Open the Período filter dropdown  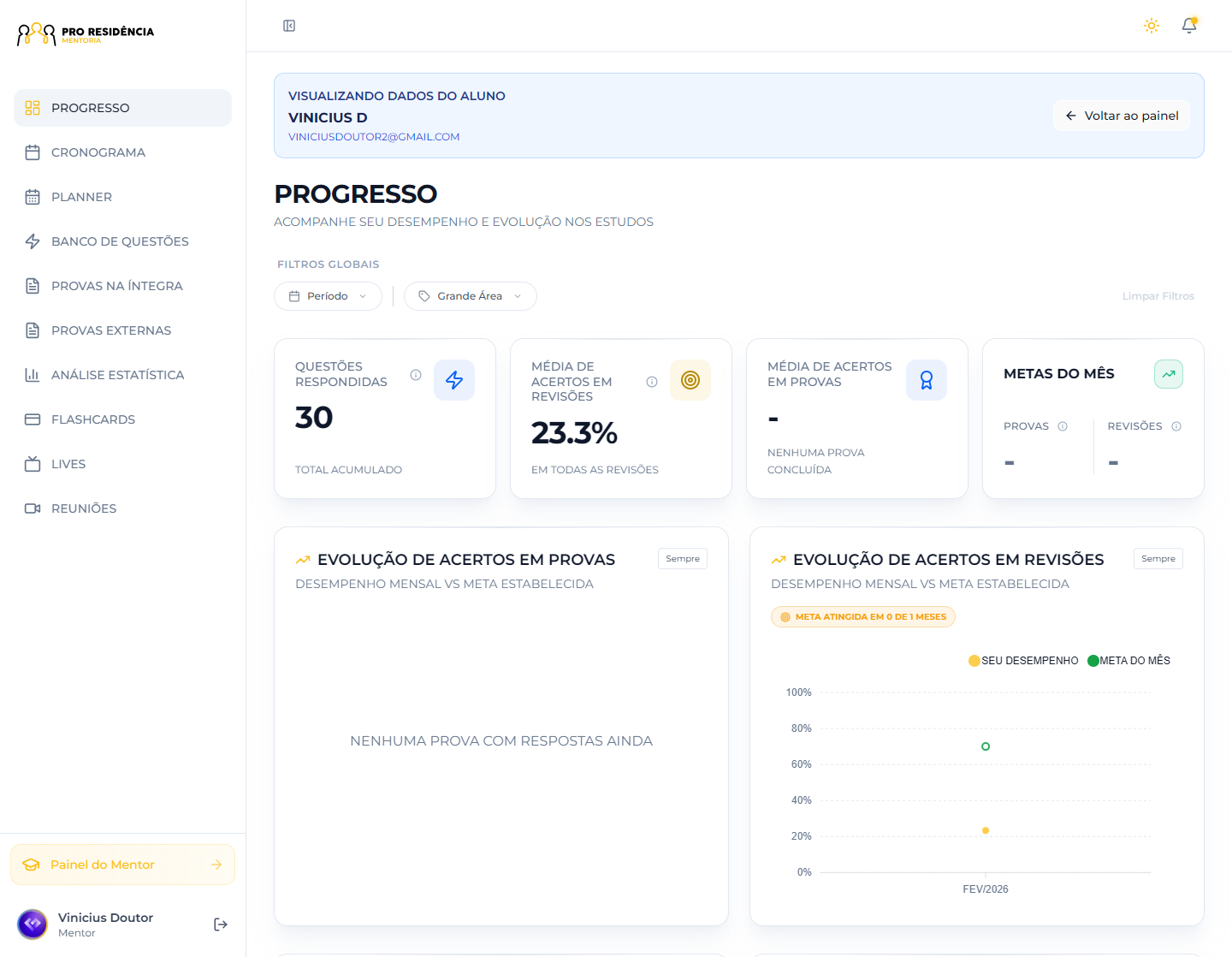point(328,296)
